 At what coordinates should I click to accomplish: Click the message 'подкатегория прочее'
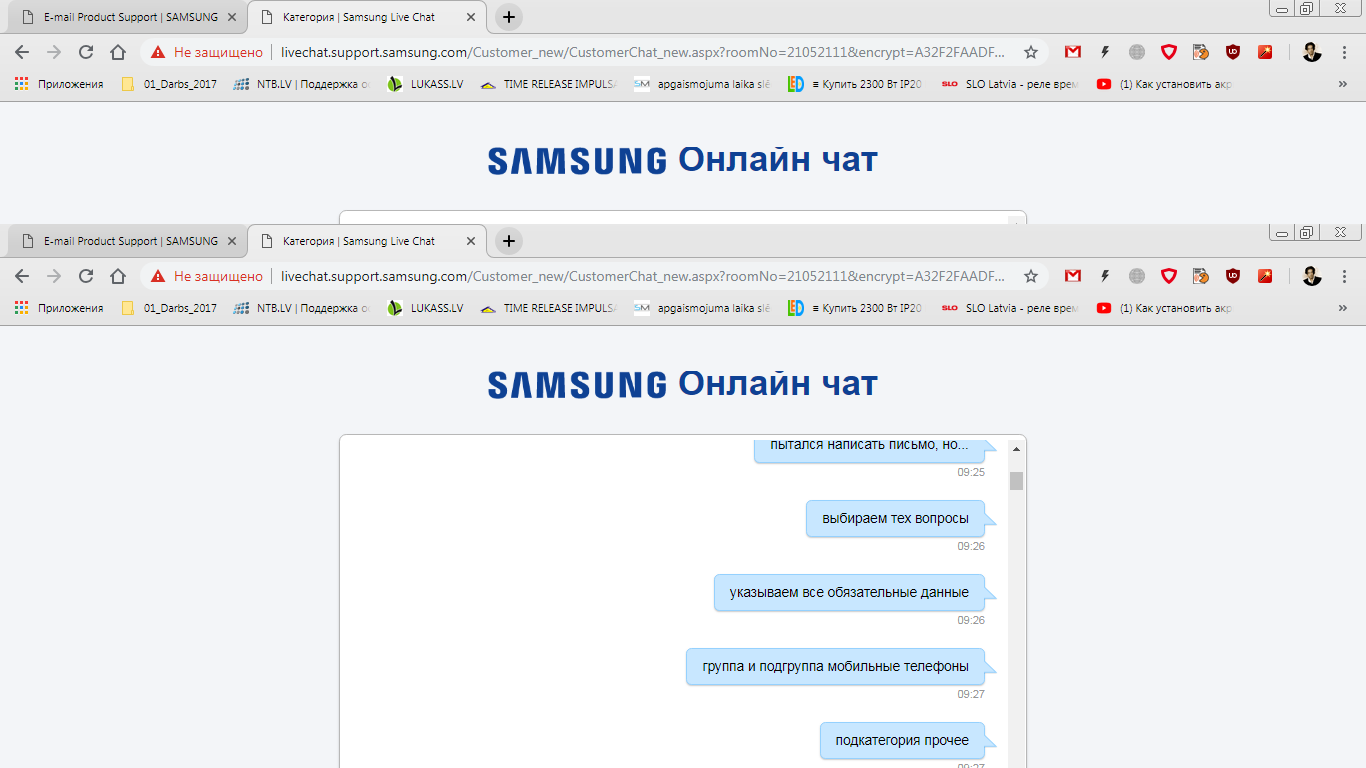(x=902, y=740)
